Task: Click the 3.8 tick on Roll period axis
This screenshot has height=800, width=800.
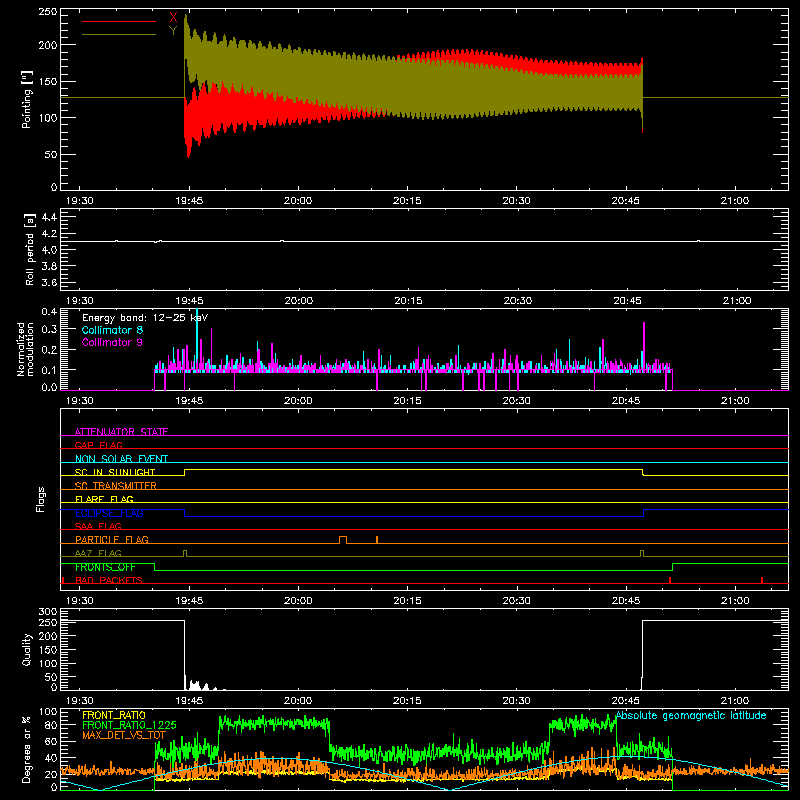Action: [49, 266]
